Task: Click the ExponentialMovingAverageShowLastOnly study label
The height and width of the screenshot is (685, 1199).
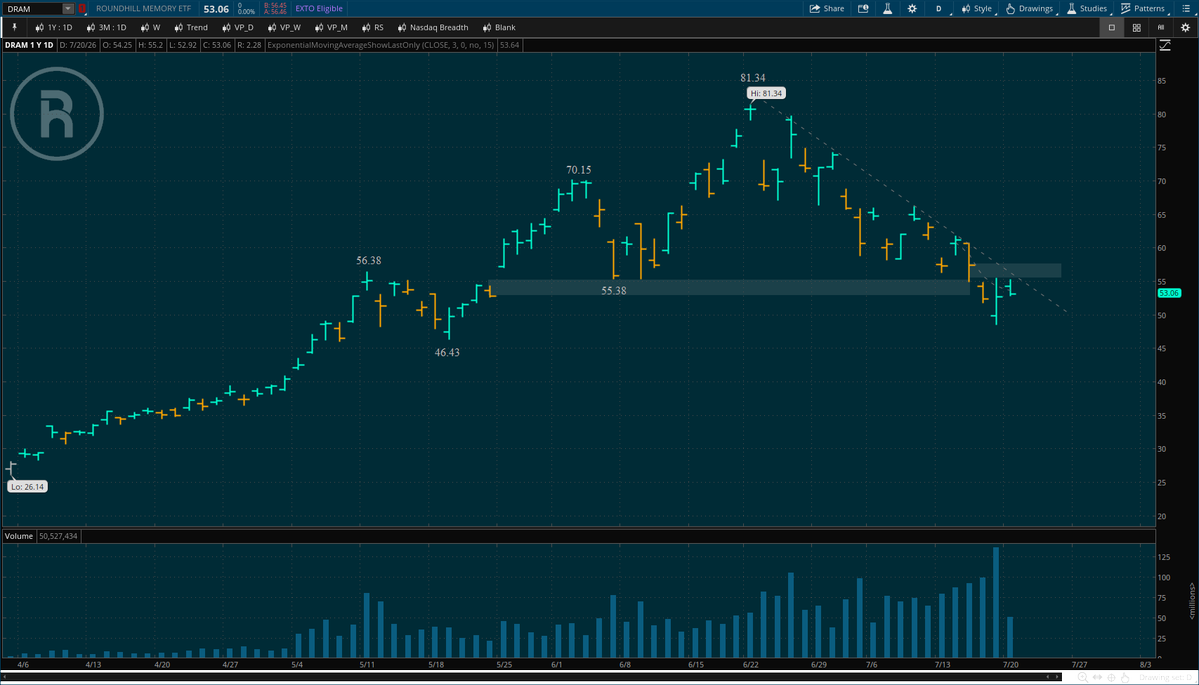Action: pyautogui.click(x=381, y=45)
